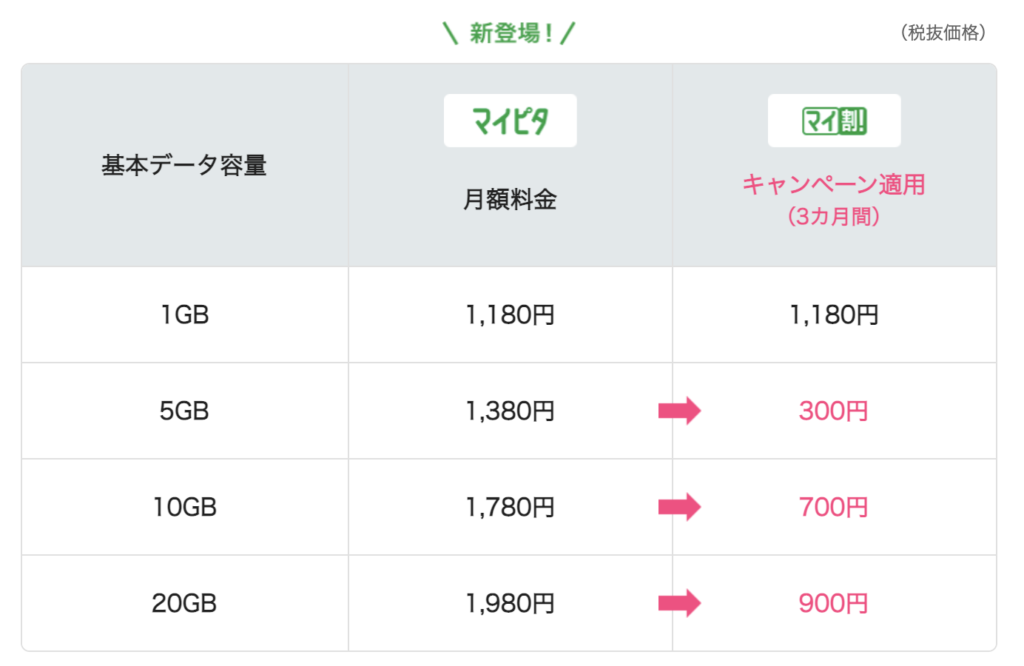Select the 月額料金 column label
The image size is (1024, 666).
tap(510, 199)
